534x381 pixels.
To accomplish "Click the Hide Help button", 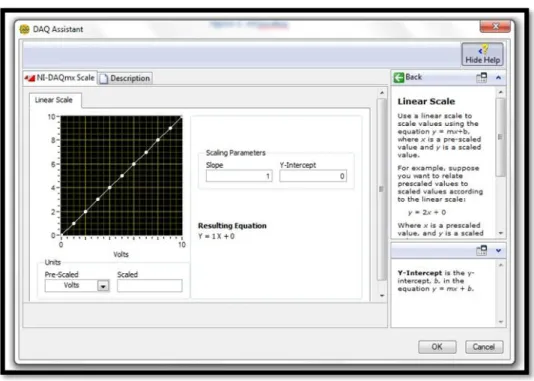I will pos(482,54).
